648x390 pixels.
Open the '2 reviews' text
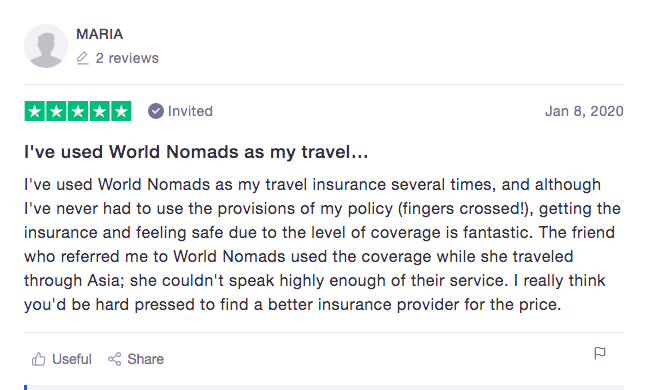pos(127,58)
